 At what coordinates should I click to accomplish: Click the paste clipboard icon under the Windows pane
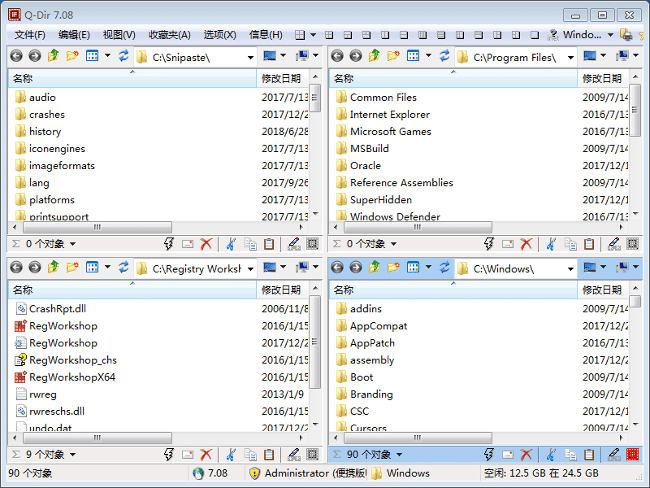coord(590,455)
